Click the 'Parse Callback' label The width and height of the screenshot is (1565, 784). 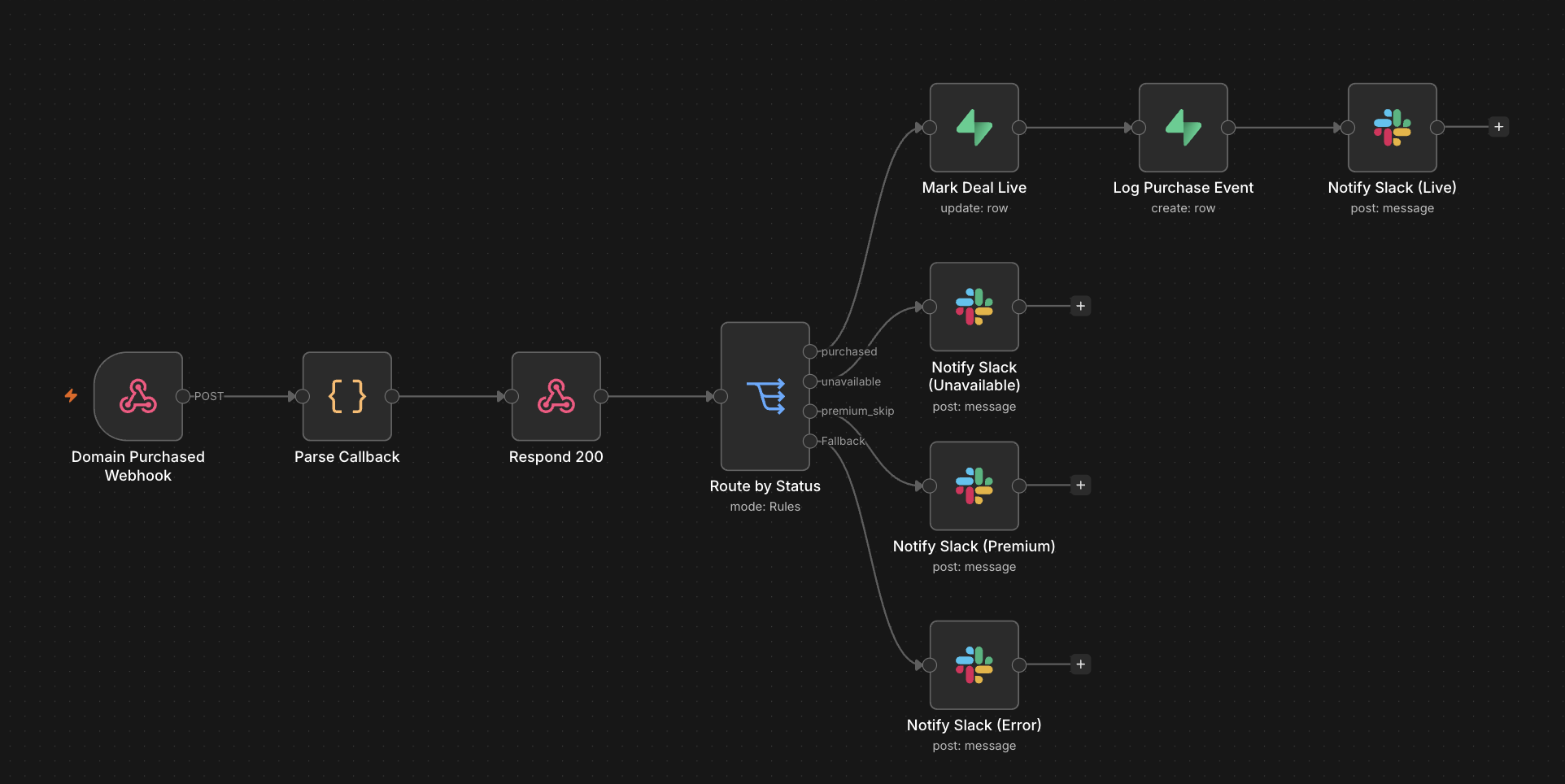(347, 457)
